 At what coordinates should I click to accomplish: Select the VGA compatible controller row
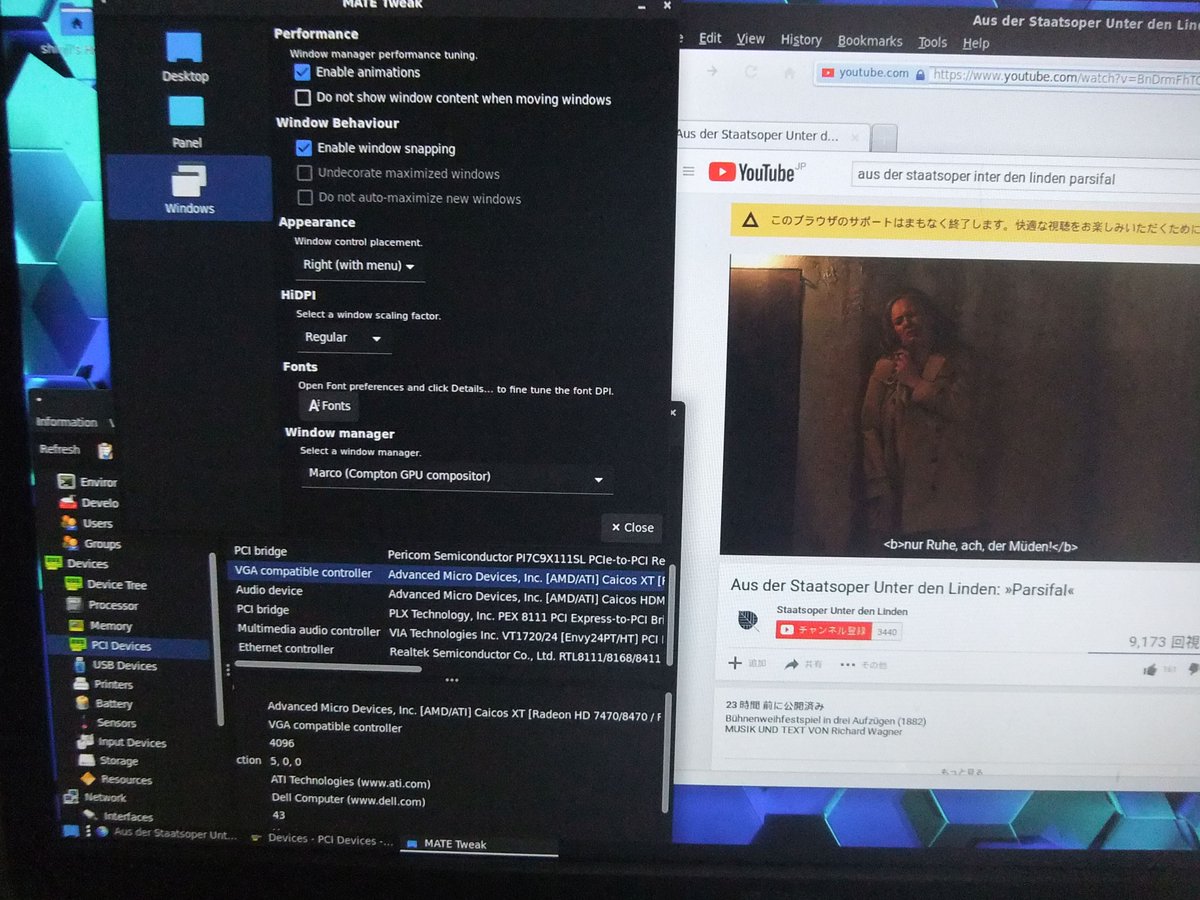(447, 574)
